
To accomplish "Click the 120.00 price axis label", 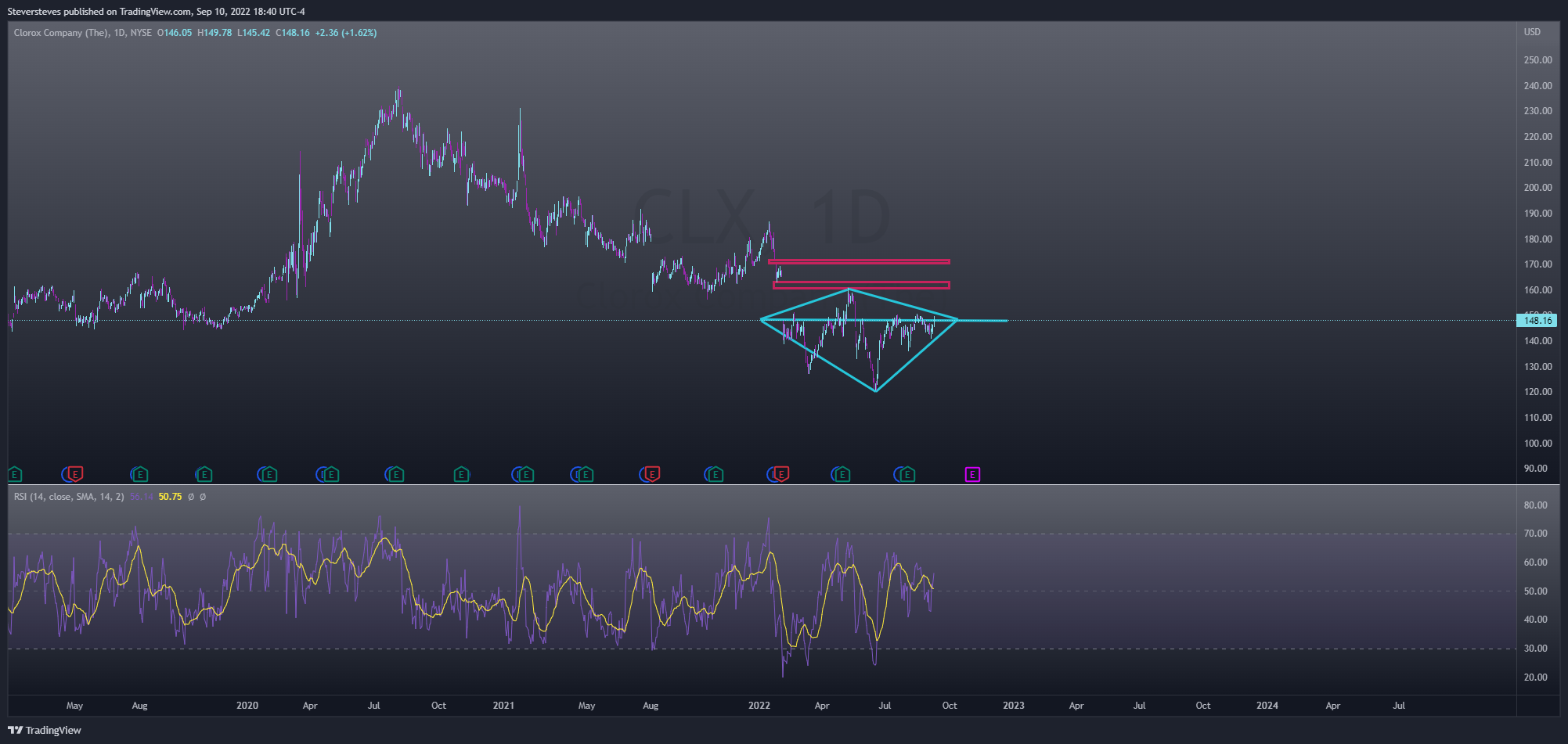I will pos(1538,392).
